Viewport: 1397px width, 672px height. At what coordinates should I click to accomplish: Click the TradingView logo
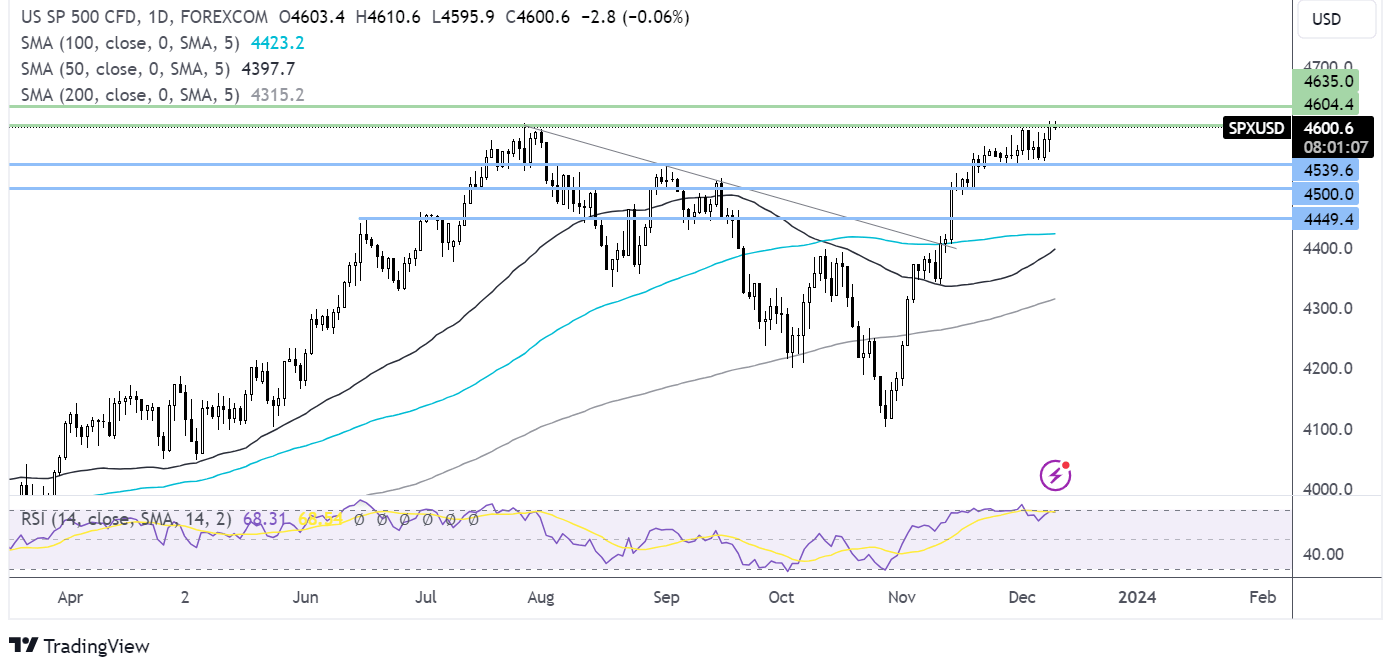(79, 646)
